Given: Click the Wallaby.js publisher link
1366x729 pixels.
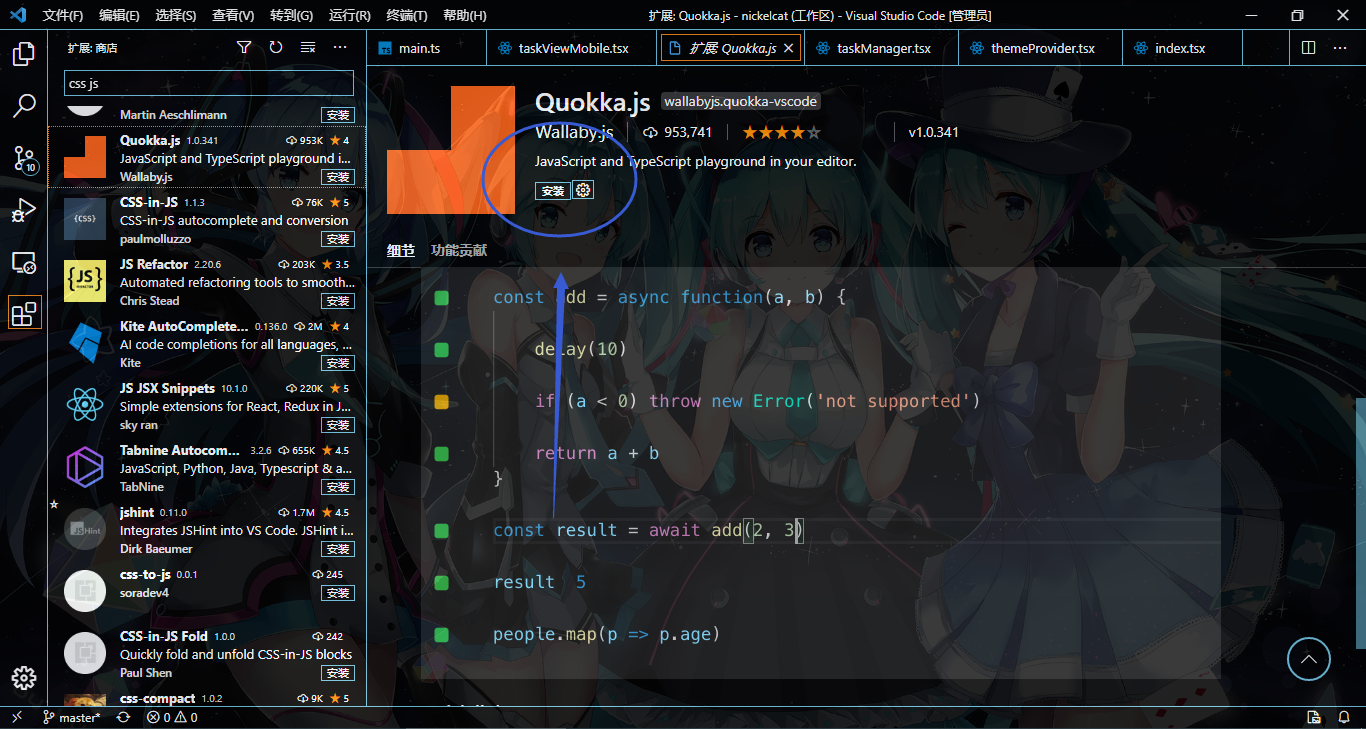Looking at the screenshot, I should click(x=574, y=132).
